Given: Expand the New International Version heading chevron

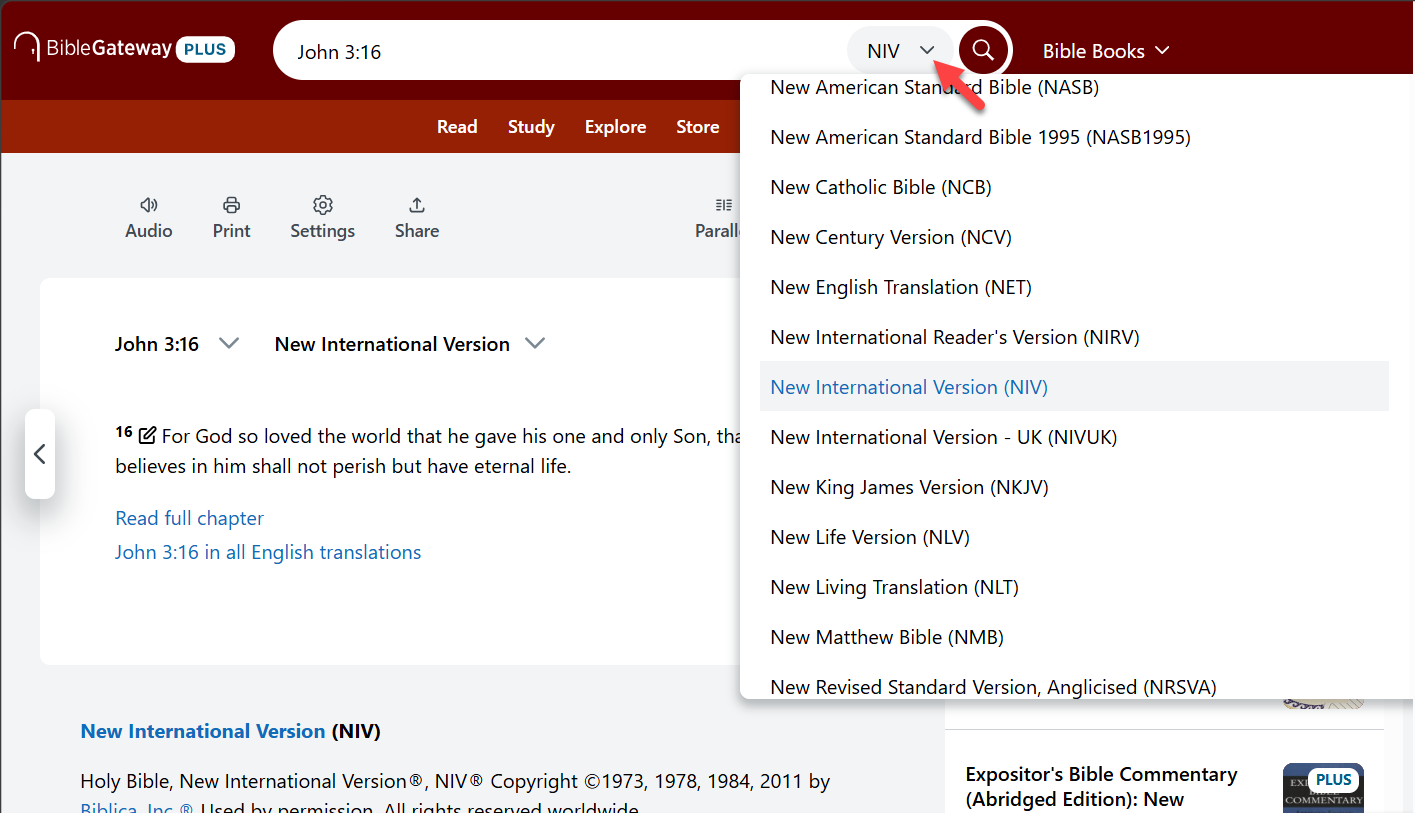Looking at the screenshot, I should click(x=535, y=343).
